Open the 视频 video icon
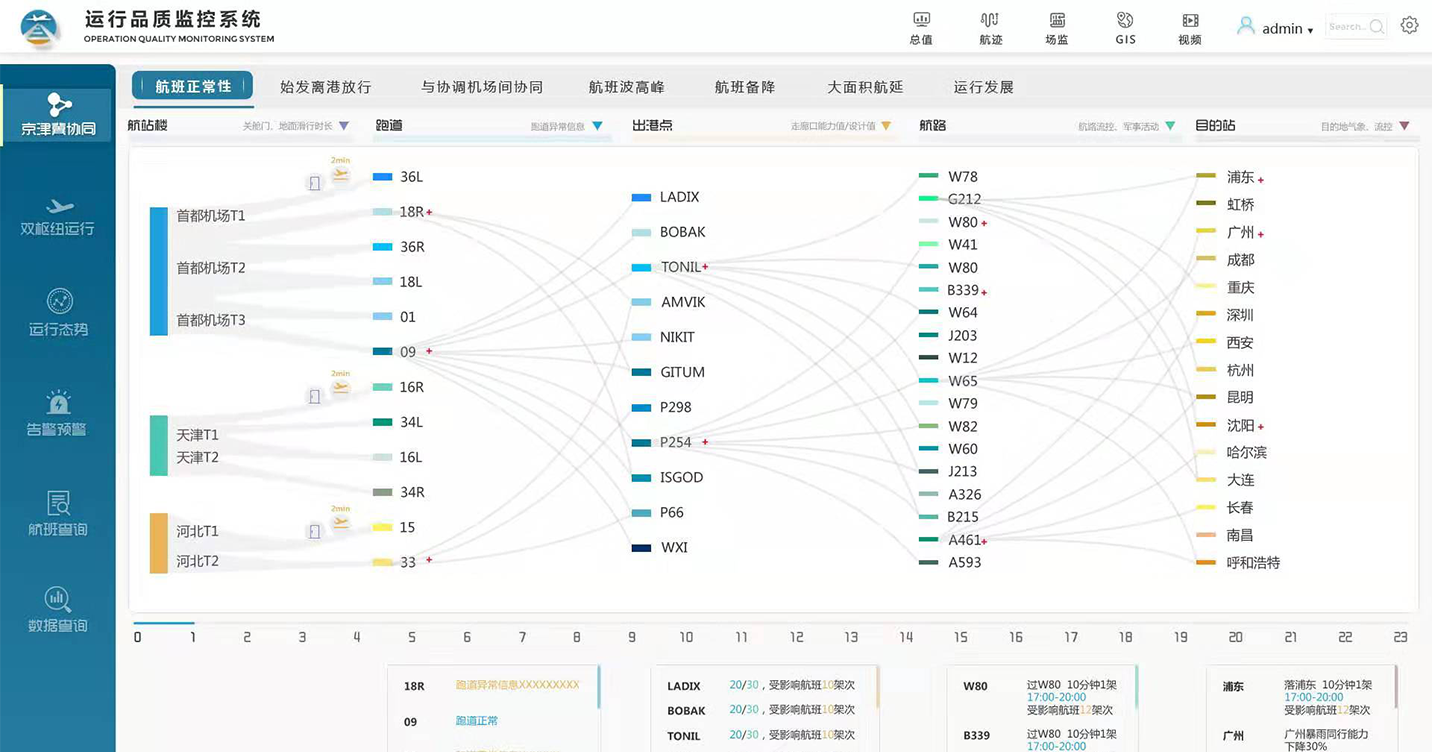Viewport: 1432px width, 752px height. click(1190, 27)
